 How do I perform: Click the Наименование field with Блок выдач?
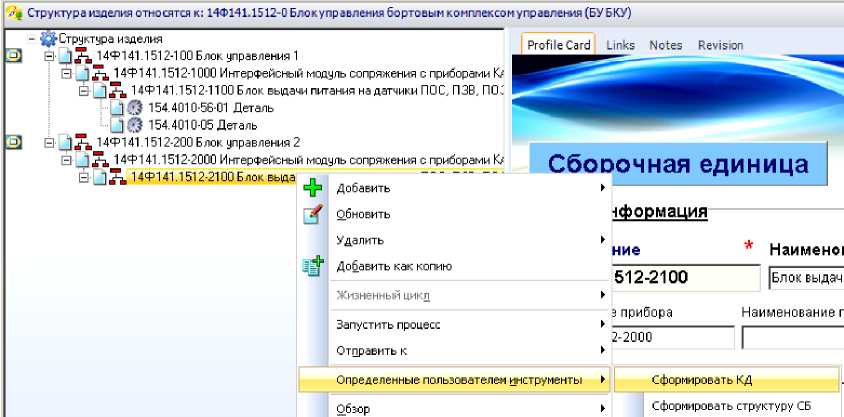click(806, 278)
